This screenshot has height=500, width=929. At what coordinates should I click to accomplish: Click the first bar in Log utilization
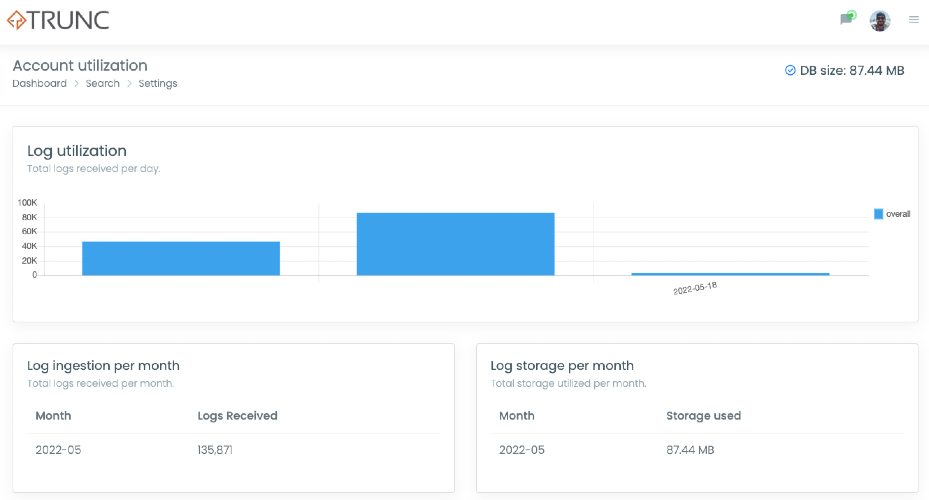[181, 258]
